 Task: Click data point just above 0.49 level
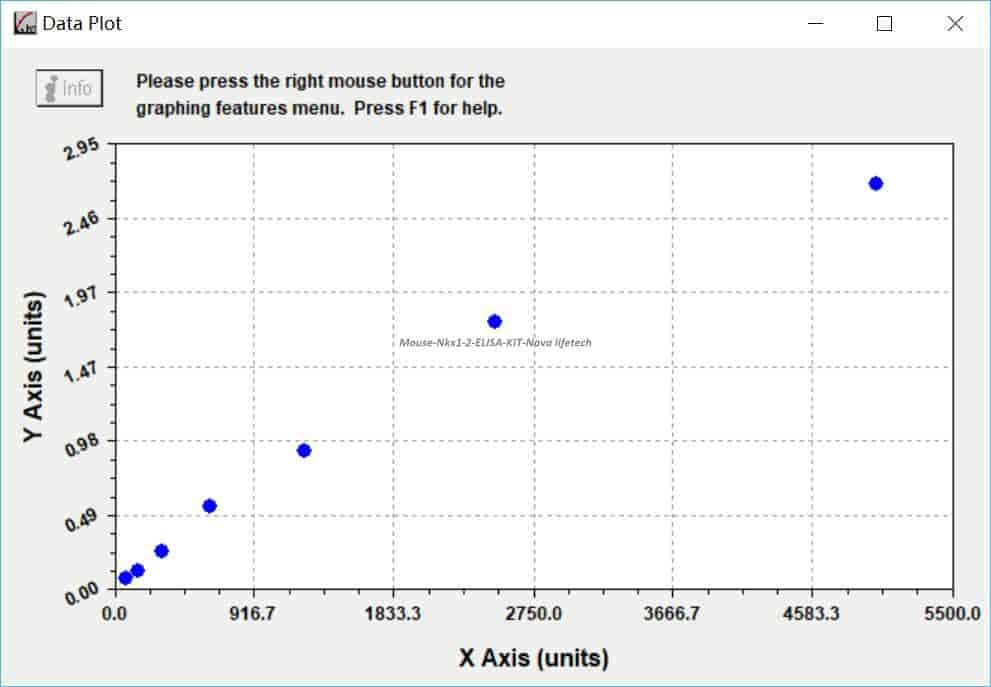tap(210, 506)
